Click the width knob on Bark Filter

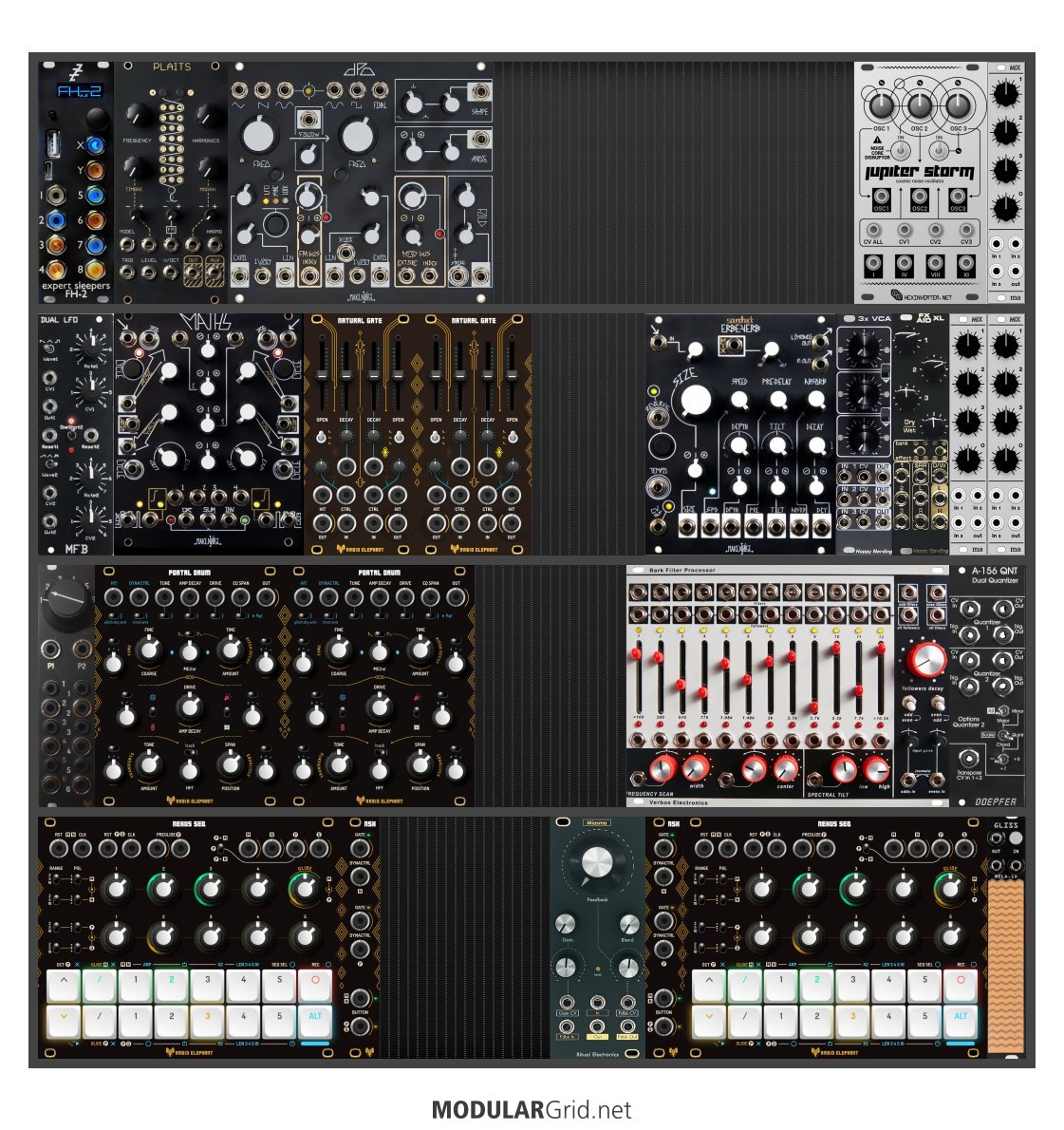(x=695, y=769)
